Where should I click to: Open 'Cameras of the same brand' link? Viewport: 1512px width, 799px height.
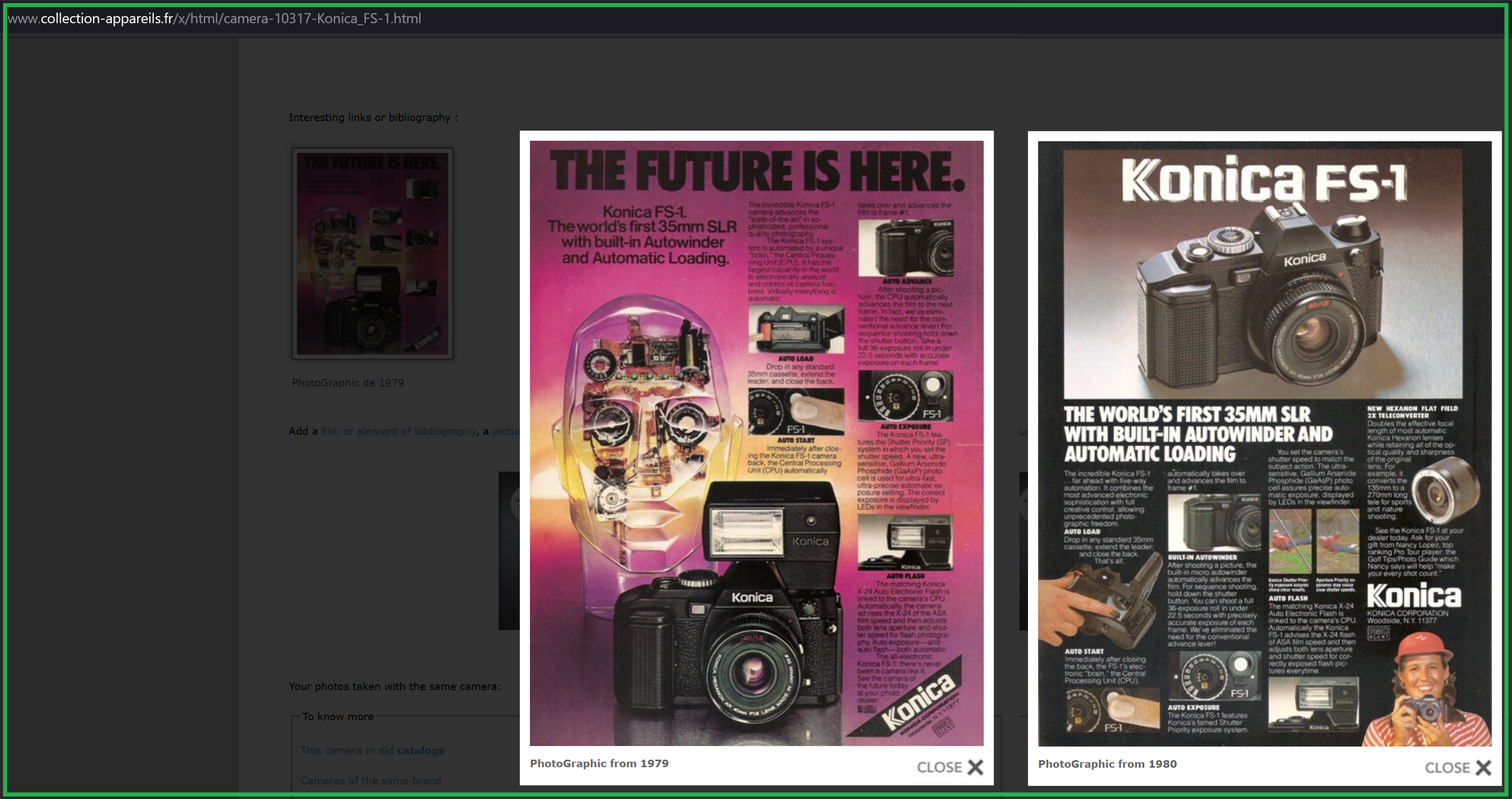coord(371,780)
